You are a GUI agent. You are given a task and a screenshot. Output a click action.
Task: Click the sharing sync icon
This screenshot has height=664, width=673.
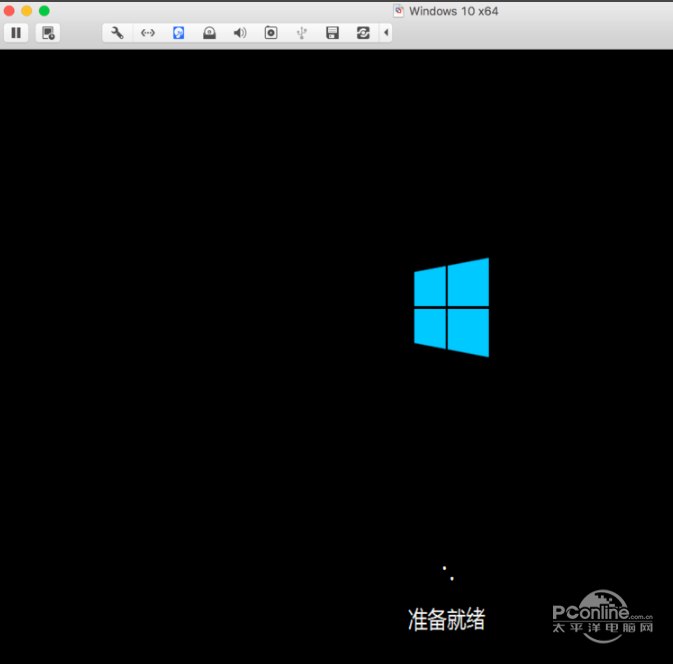pyautogui.click(x=363, y=33)
